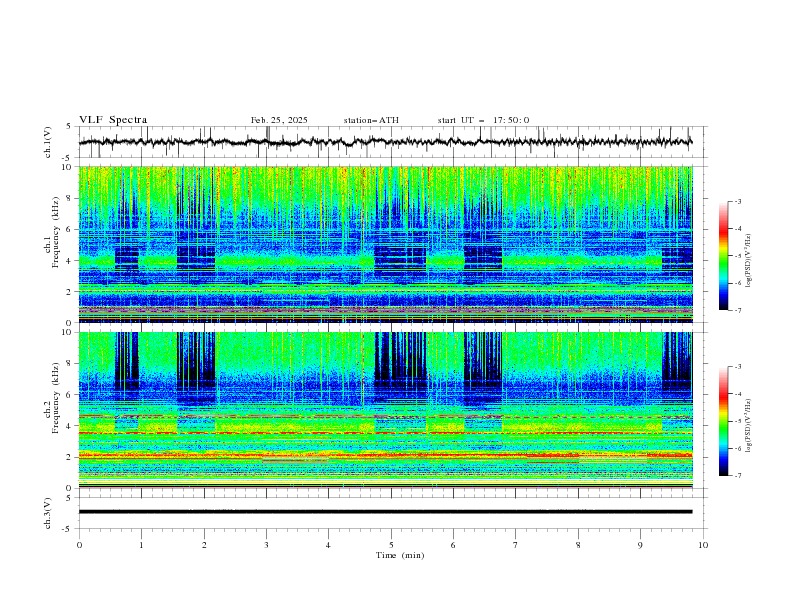Click the ch.1 spectrogram panel
The height and width of the screenshot is (612, 792).
point(385,244)
